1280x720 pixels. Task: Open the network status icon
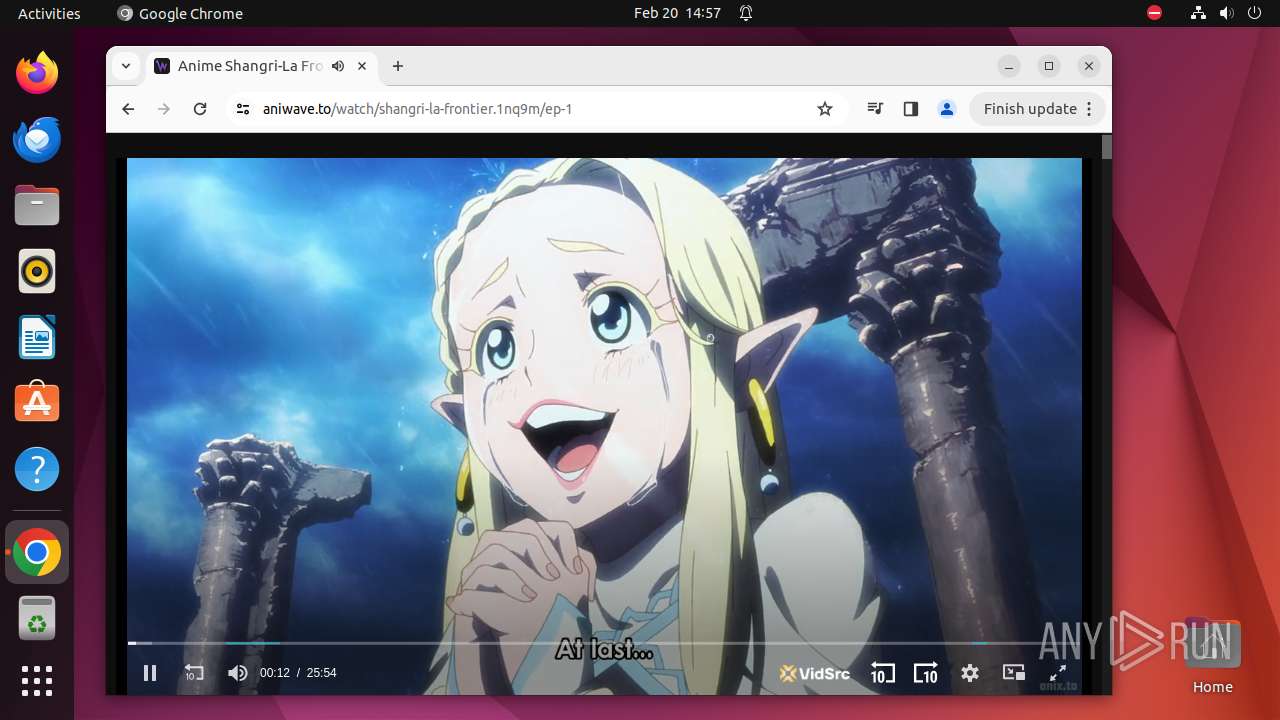(x=1198, y=13)
